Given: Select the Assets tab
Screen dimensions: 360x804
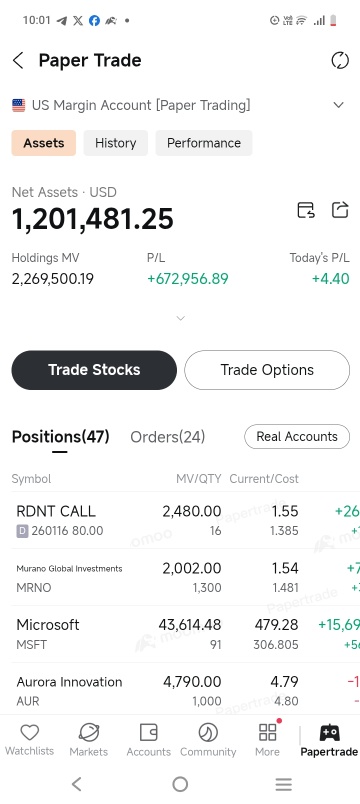Looking at the screenshot, I should (44, 143).
